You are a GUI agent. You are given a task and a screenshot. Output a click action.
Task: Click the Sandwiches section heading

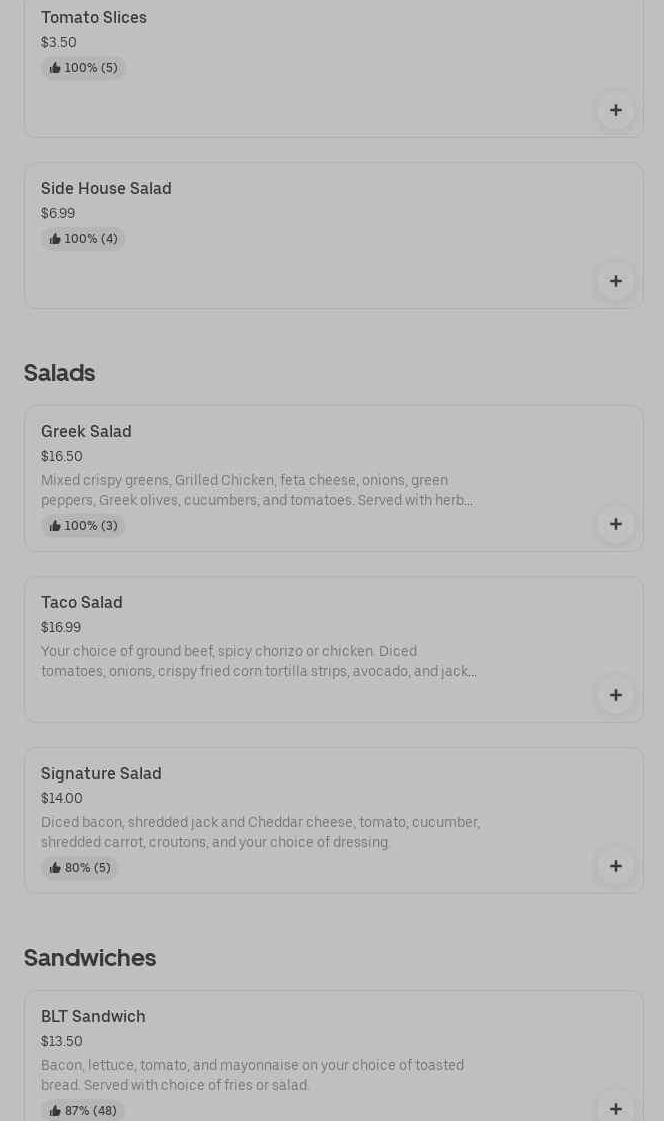point(90,958)
